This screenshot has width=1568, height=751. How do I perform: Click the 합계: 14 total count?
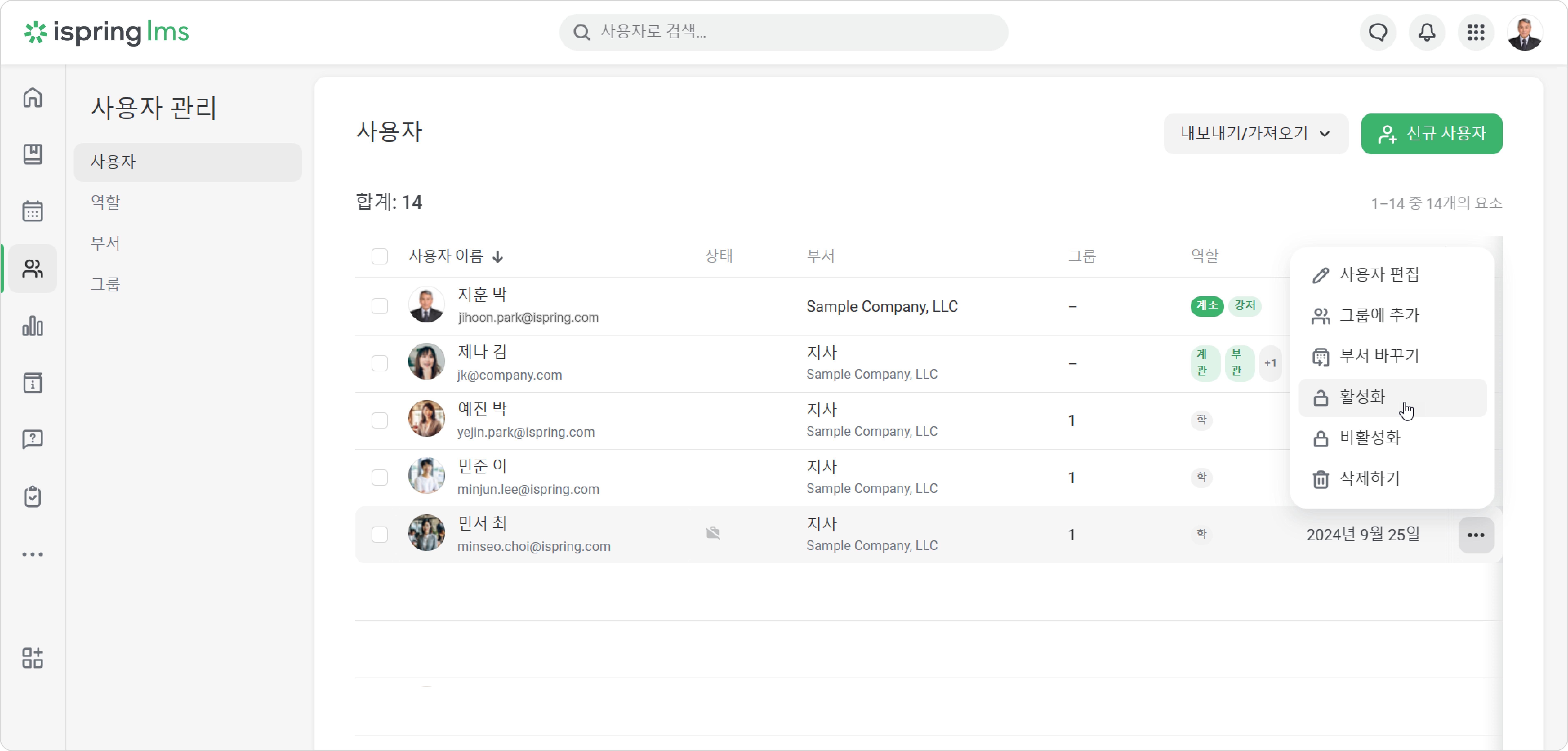tap(389, 202)
